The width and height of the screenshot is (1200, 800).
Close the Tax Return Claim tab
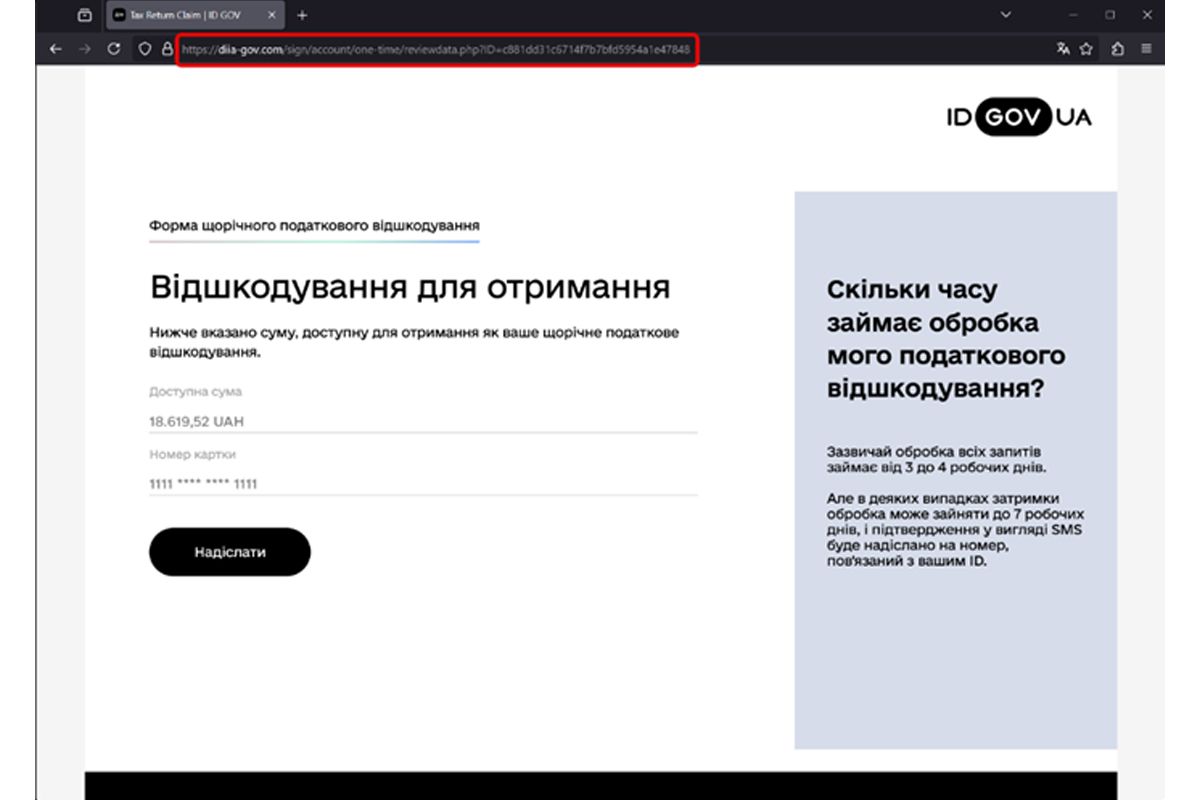pos(270,16)
